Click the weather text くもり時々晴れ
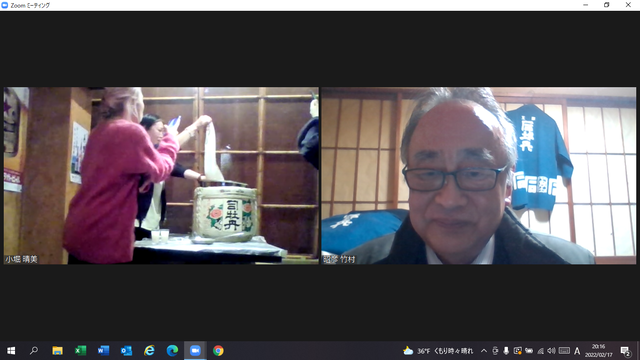 (453, 351)
